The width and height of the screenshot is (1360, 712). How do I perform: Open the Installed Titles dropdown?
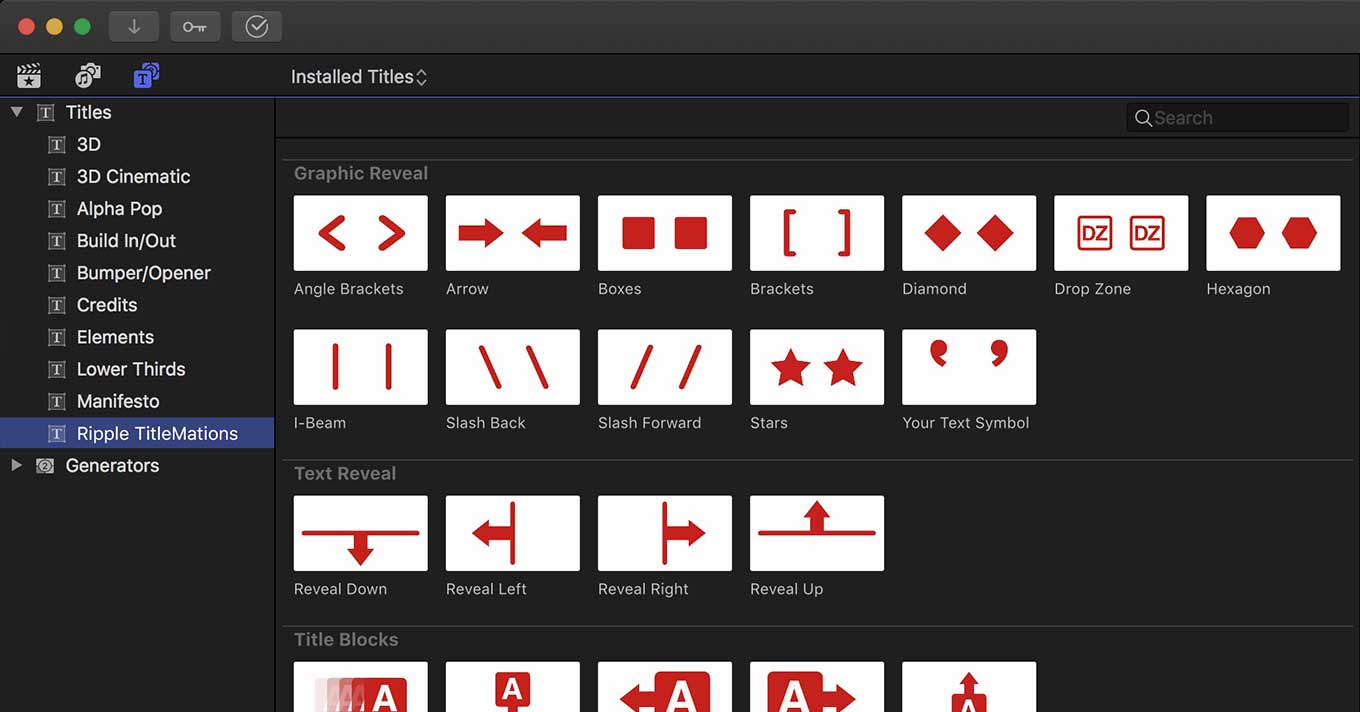pyautogui.click(x=359, y=77)
